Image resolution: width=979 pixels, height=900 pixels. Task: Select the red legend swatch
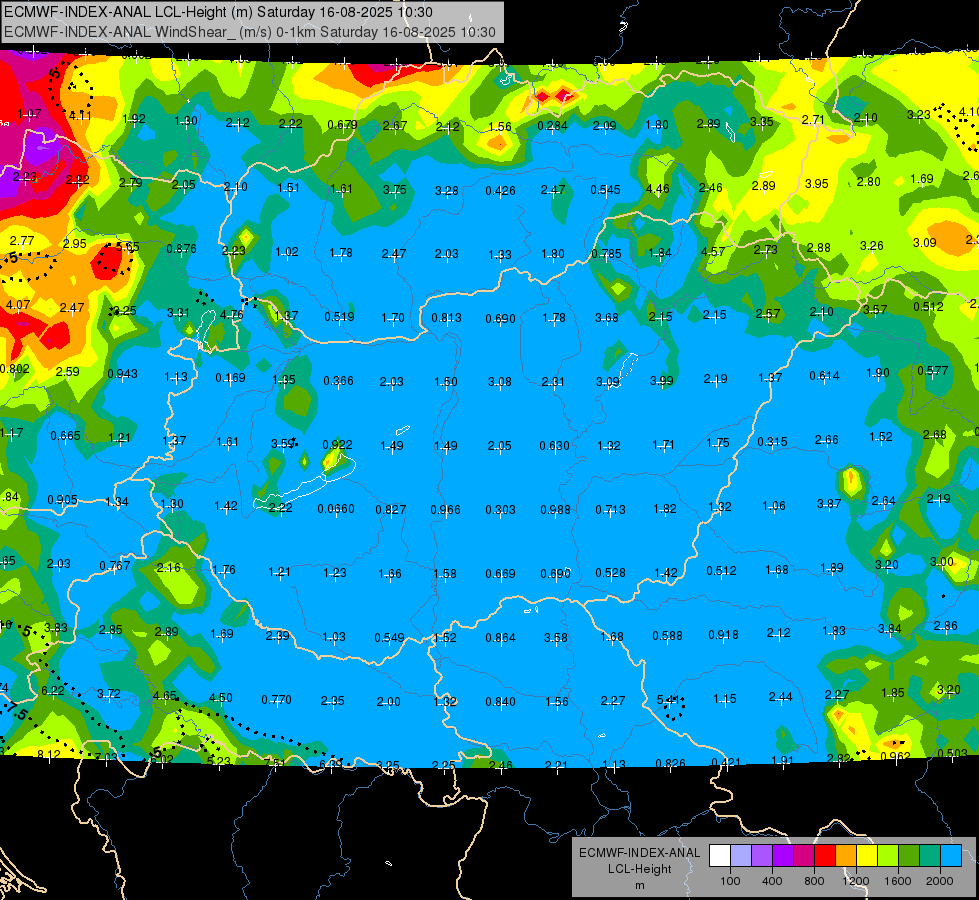[825, 855]
